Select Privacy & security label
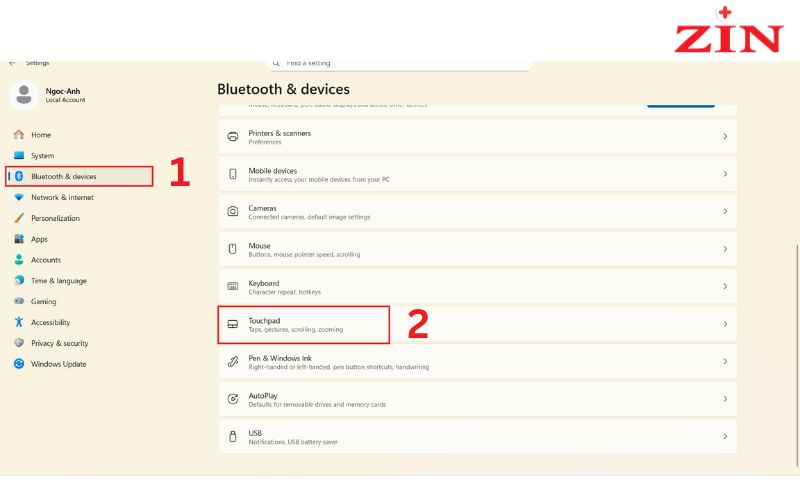Viewport: 800px width, 500px height. pyautogui.click(x=59, y=343)
